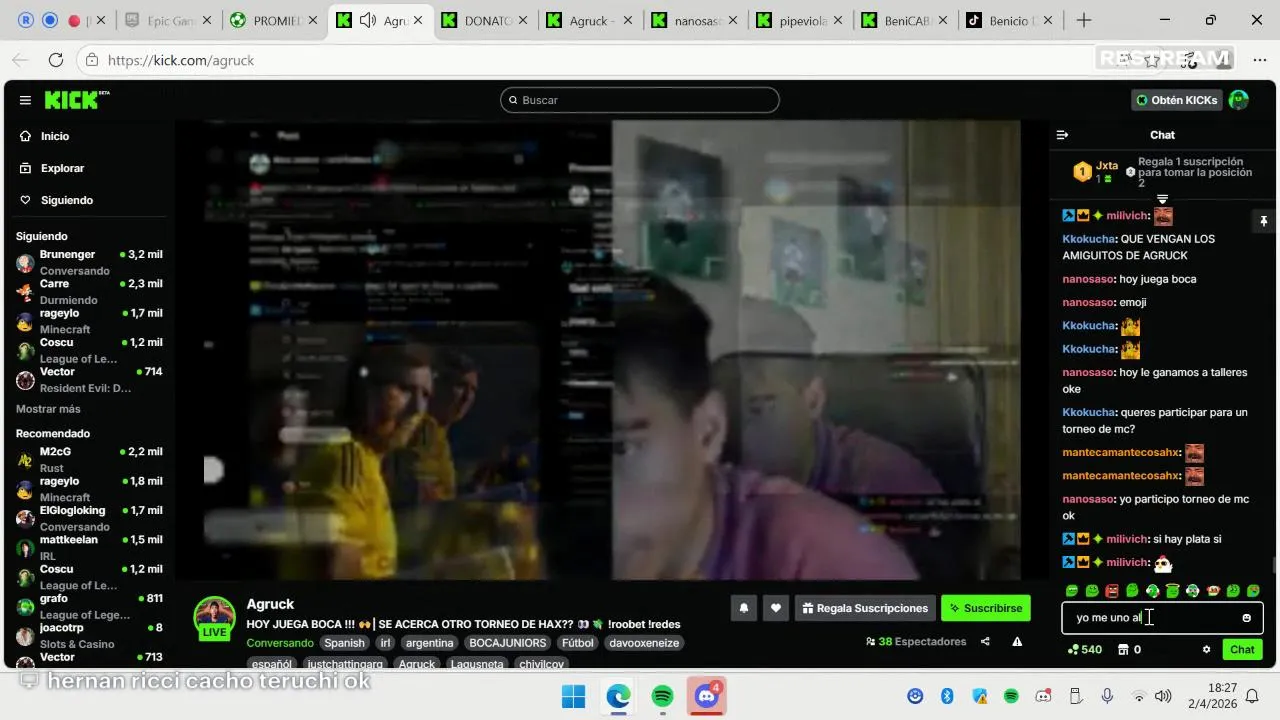Click the KICK logo
The height and width of the screenshot is (720, 1280).
[x=75, y=100]
